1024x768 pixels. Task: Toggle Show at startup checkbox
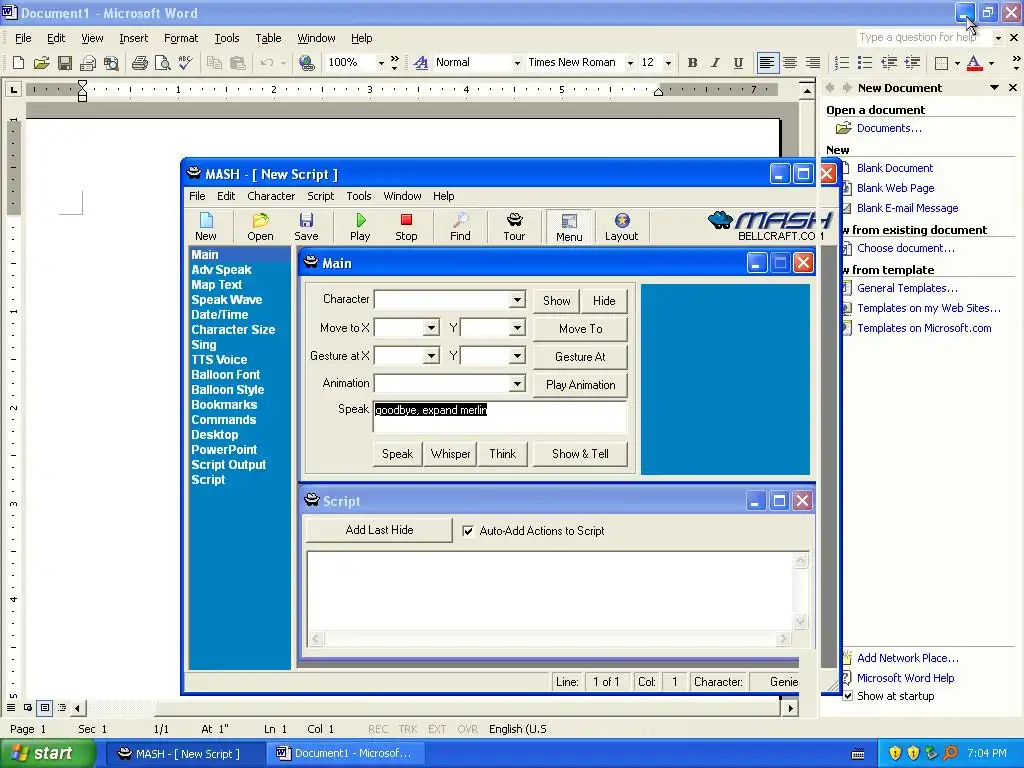(848, 696)
